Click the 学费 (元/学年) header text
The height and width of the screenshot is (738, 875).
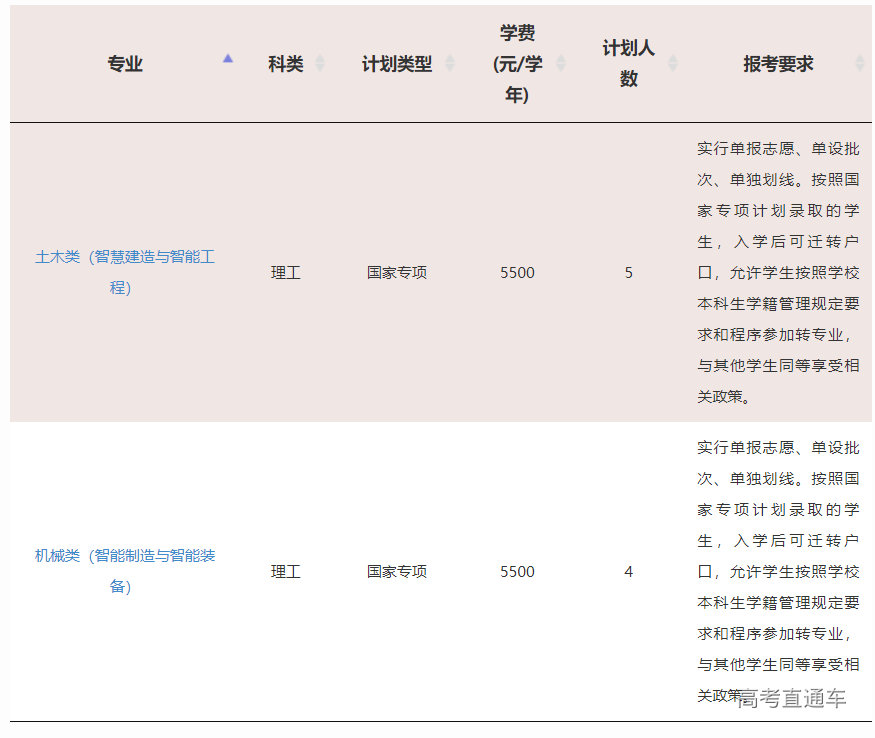point(517,64)
